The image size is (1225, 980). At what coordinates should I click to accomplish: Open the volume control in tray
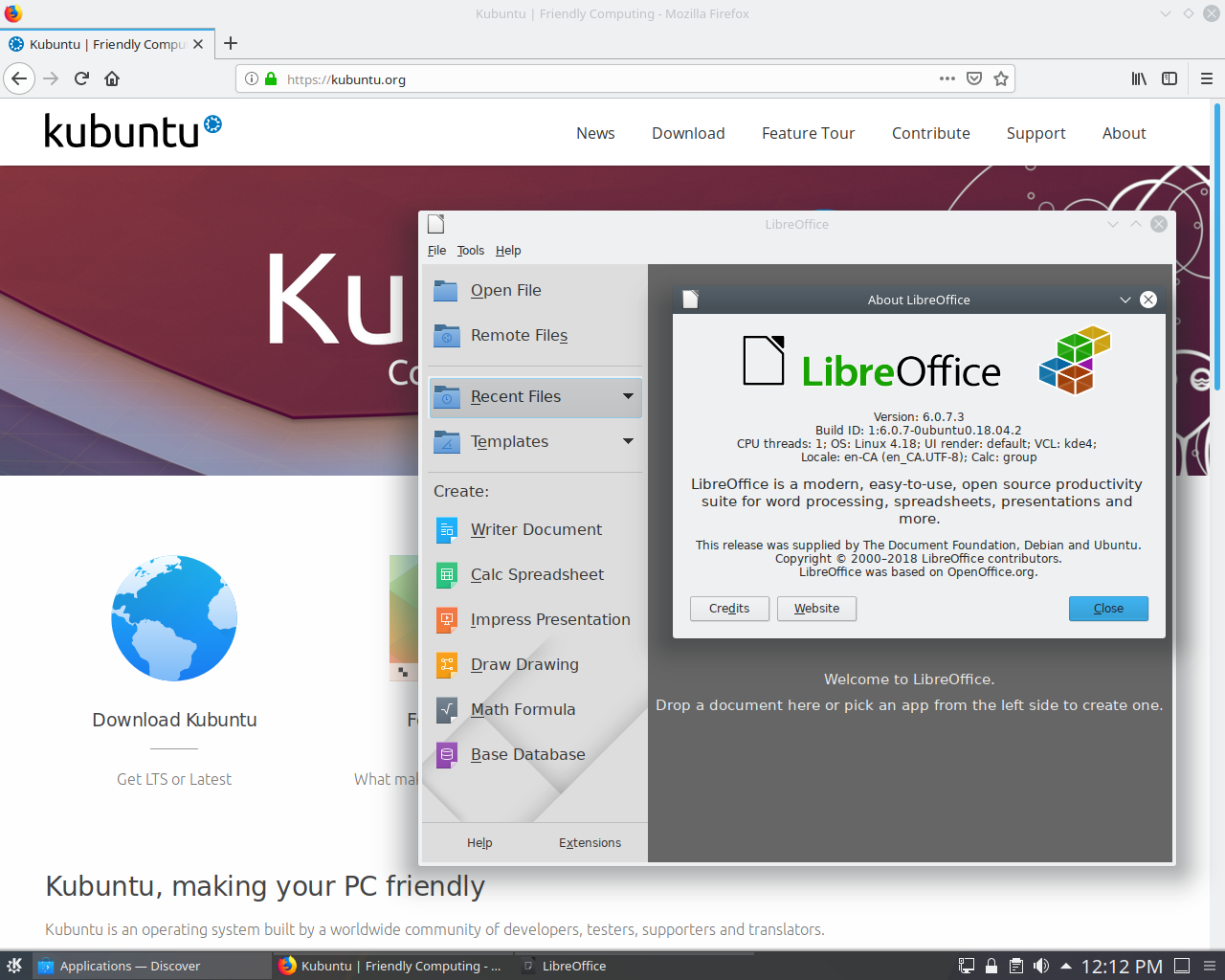pos(1041,966)
